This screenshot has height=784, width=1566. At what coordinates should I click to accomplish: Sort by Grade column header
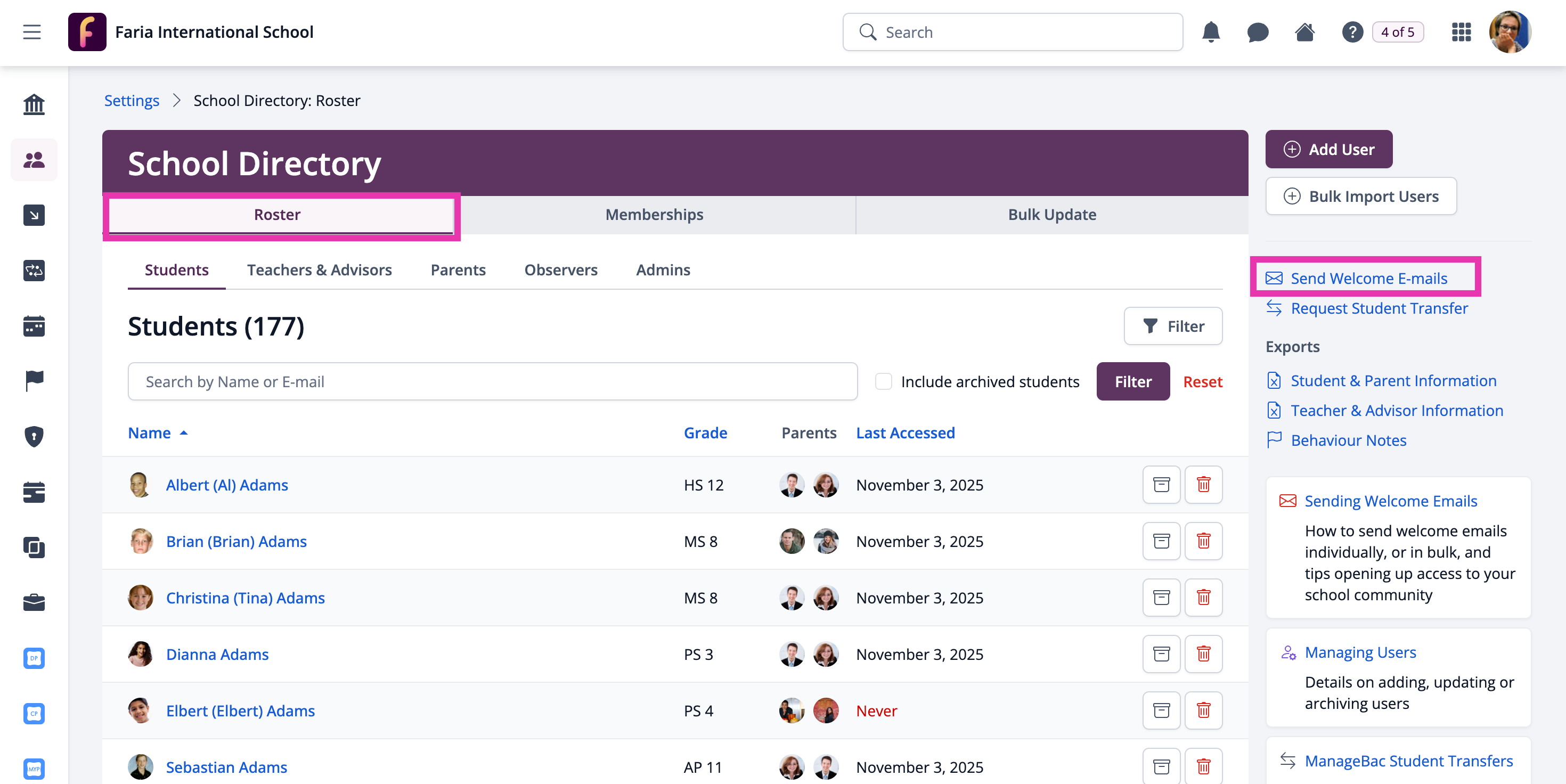(705, 432)
